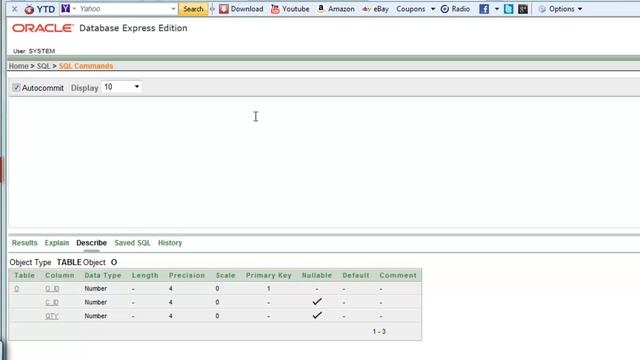Viewport: 640px width, 360px height.
Task: Close the YTD toolbar with X
Action: point(15,9)
